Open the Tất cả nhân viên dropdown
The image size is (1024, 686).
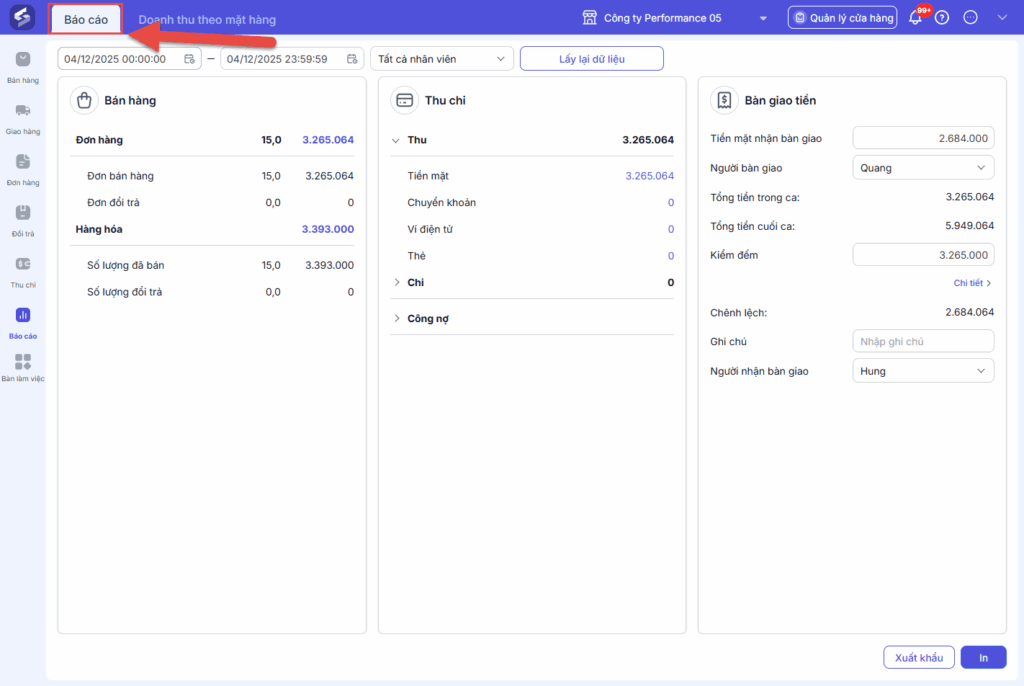(442, 59)
